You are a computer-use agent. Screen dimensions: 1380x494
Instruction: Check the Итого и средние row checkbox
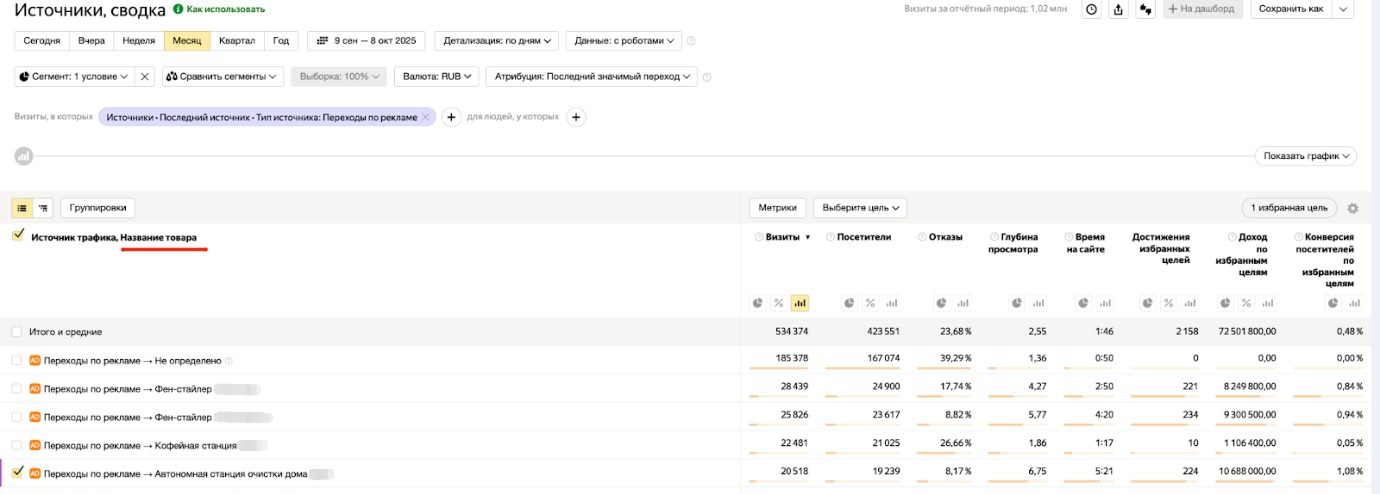click(16, 332)
